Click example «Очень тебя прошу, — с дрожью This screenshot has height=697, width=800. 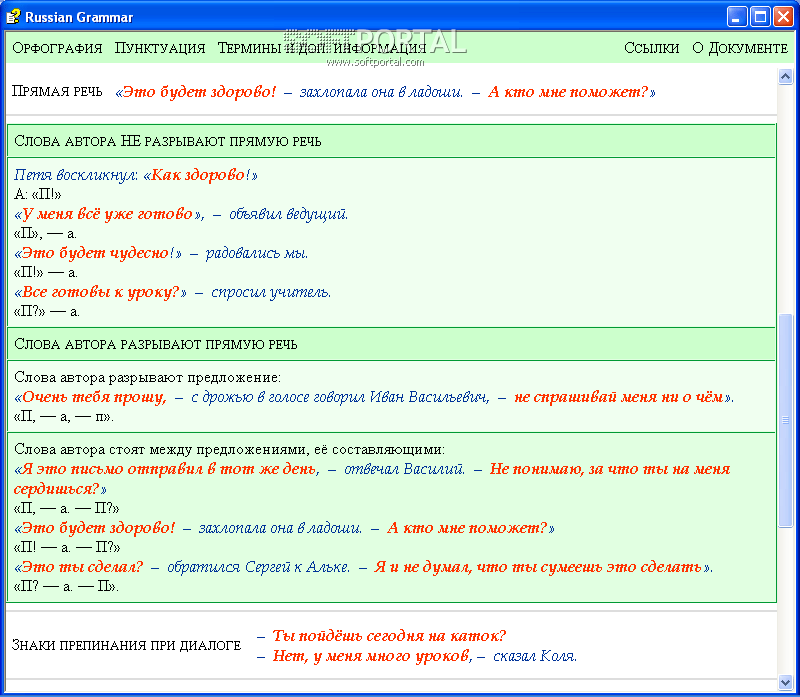coord(374,397)
